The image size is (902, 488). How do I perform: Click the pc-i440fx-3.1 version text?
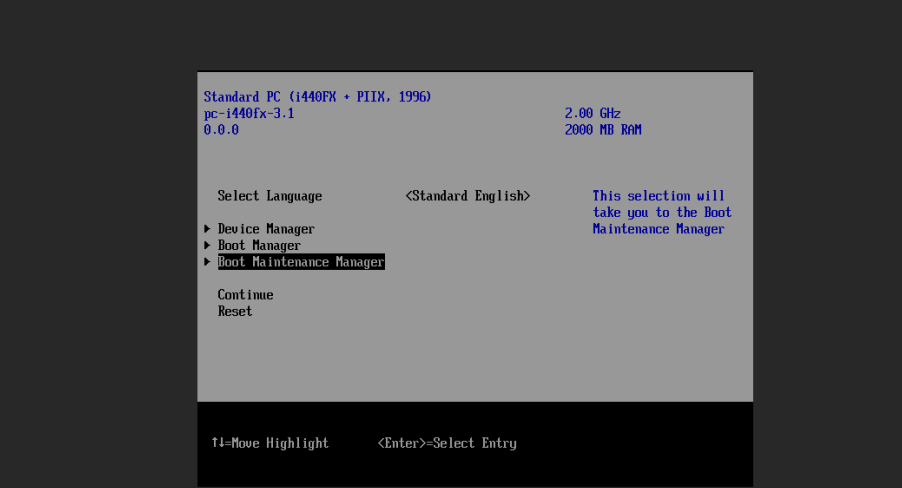pos(249,113)
